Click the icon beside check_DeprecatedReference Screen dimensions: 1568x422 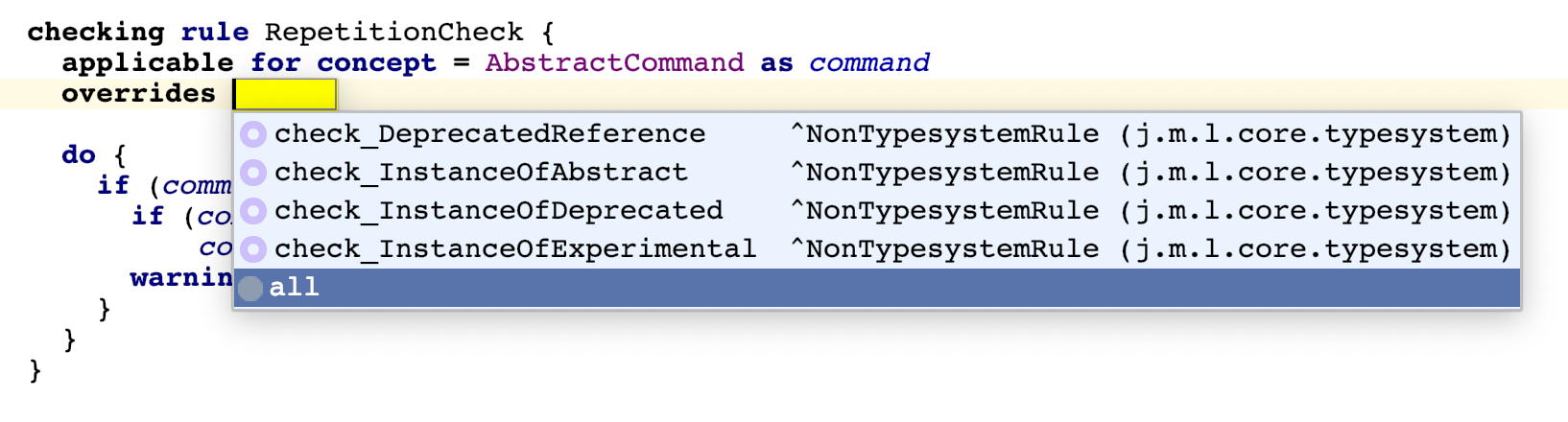(253, 134)
